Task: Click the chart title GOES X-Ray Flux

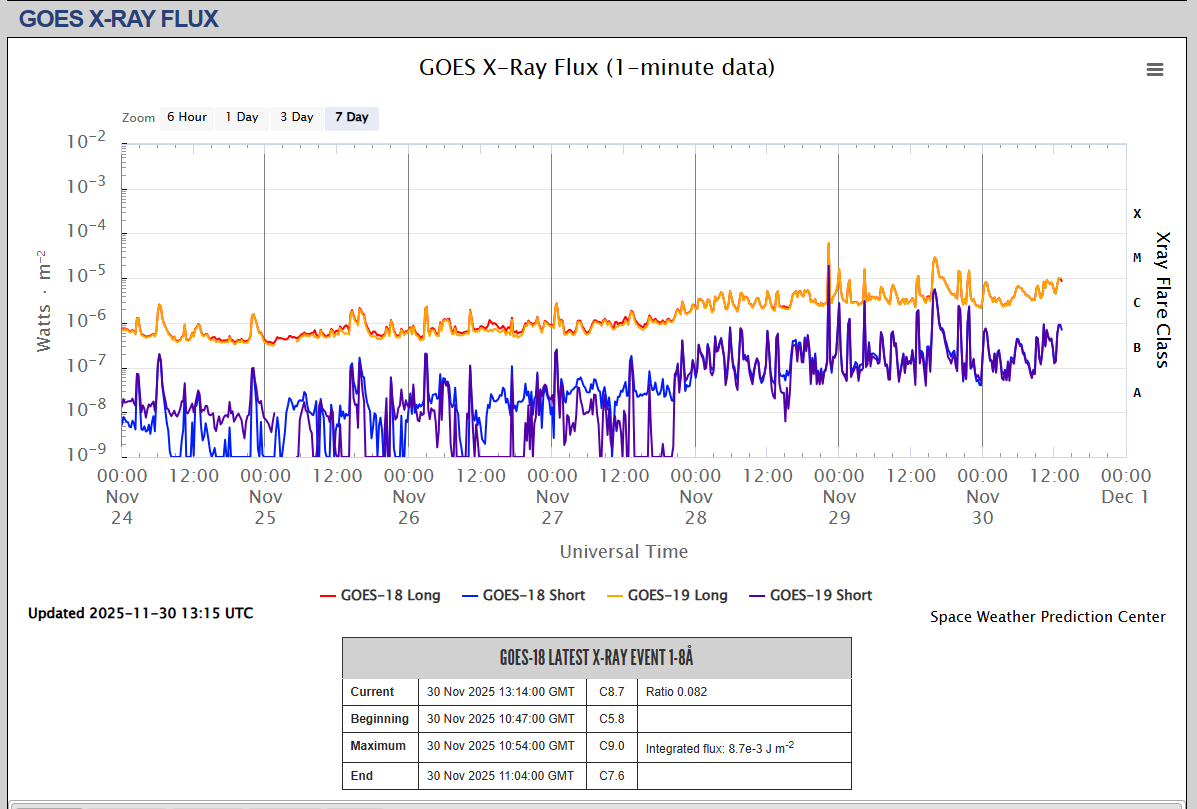Action: pos(596,67)
